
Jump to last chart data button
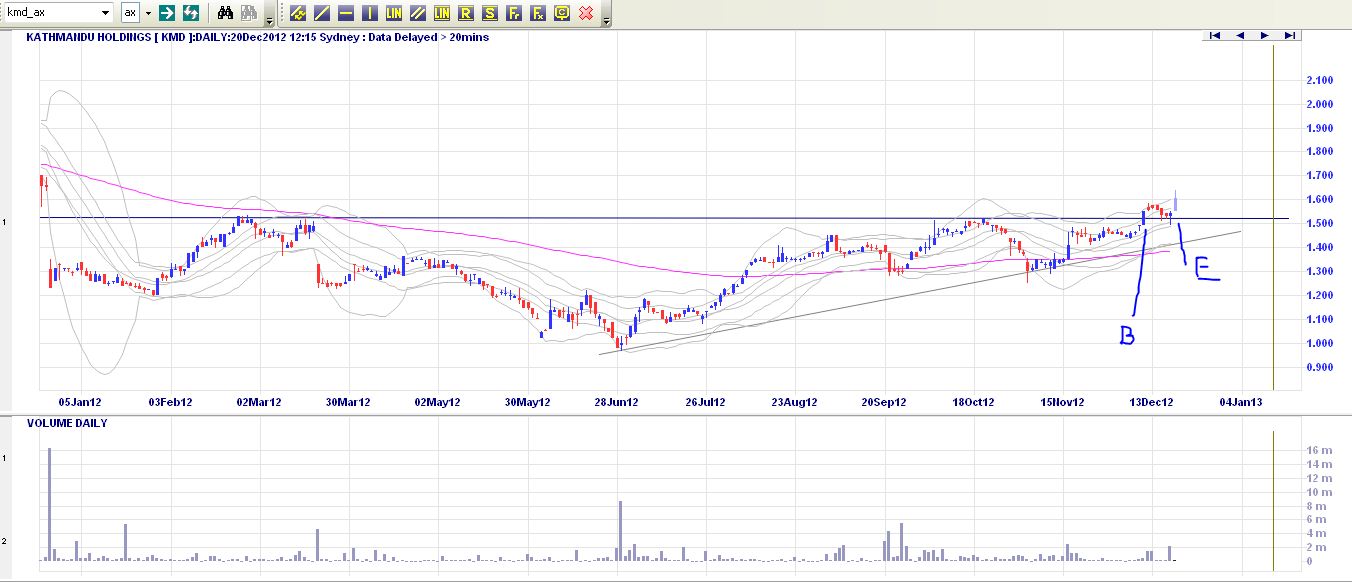coord(1289,35)
